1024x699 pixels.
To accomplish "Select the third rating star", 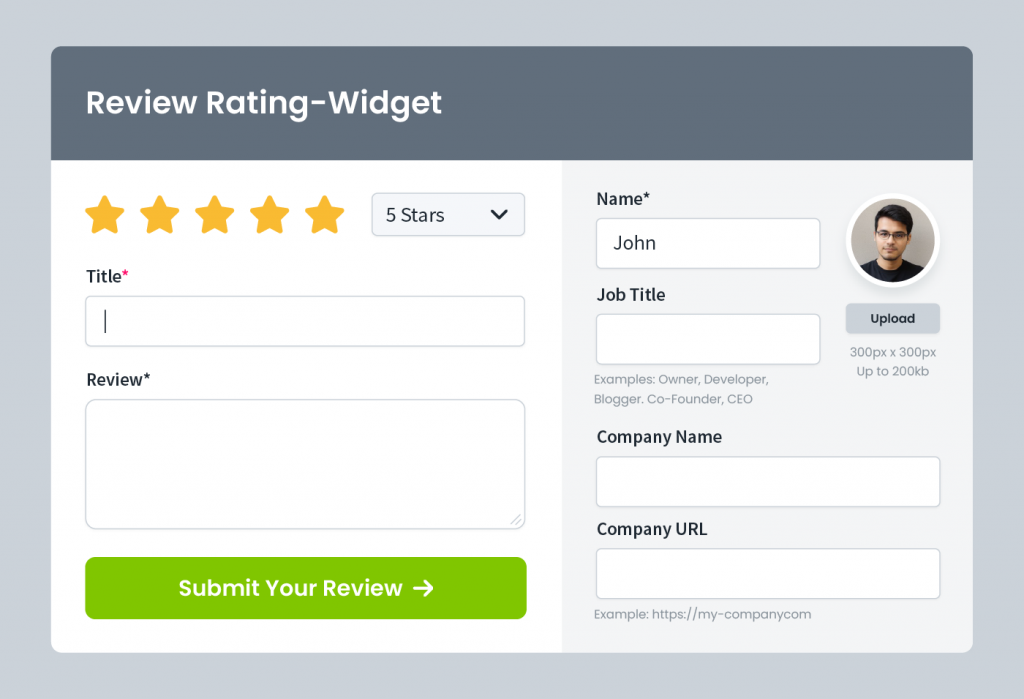I will (x=214, y=214).
